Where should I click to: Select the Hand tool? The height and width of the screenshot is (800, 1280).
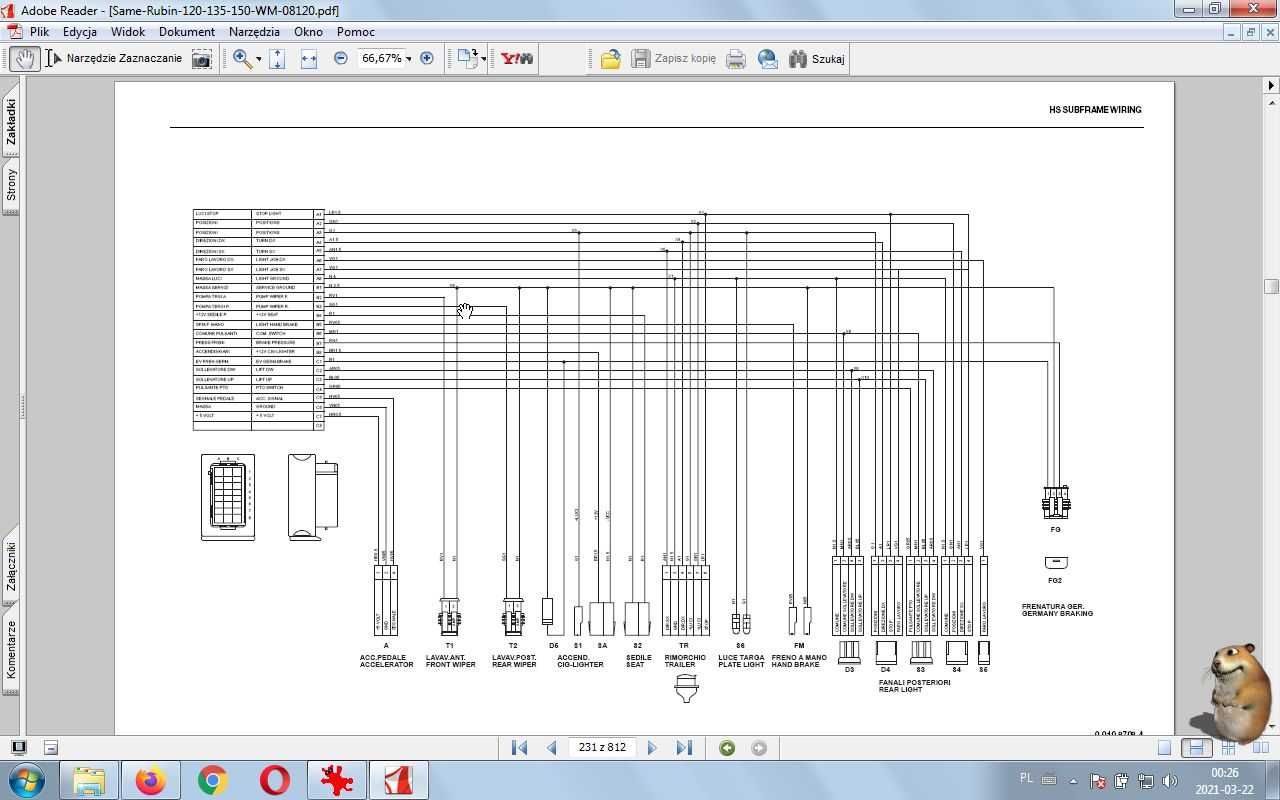[x=24, y=59]
